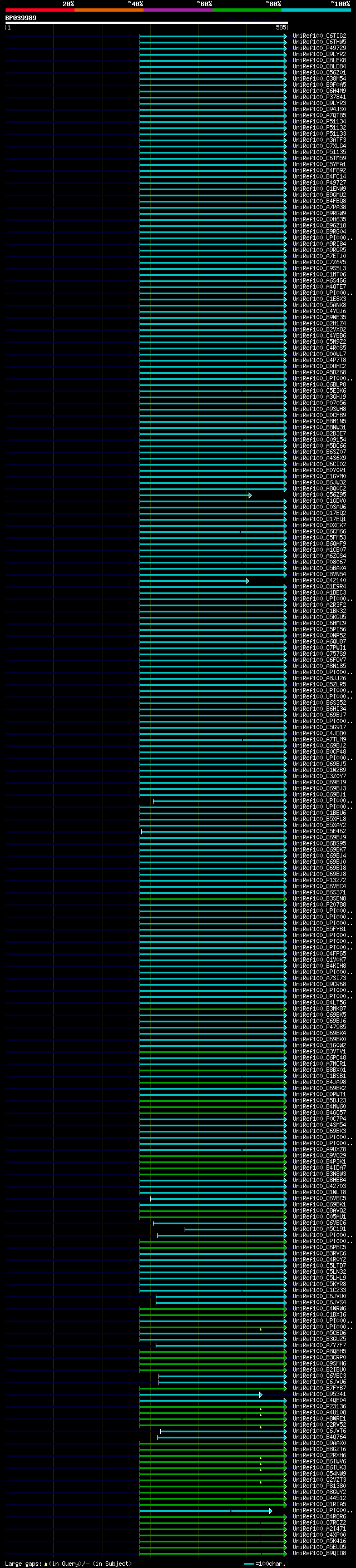Select the UniRef100_P23136 label
The image size is (356, 1568).
(x=319, y=1407)
